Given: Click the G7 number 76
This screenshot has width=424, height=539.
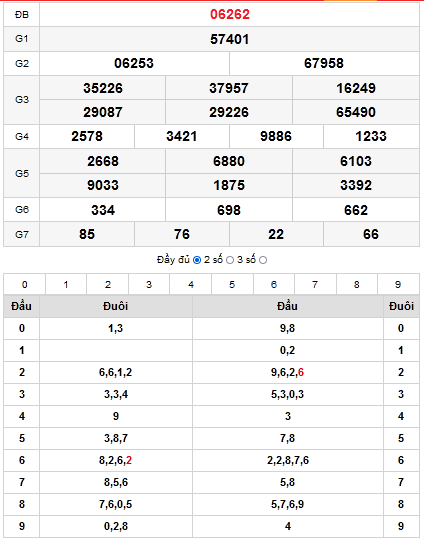Looking at the screenshot, I should (x=182, y=234).
